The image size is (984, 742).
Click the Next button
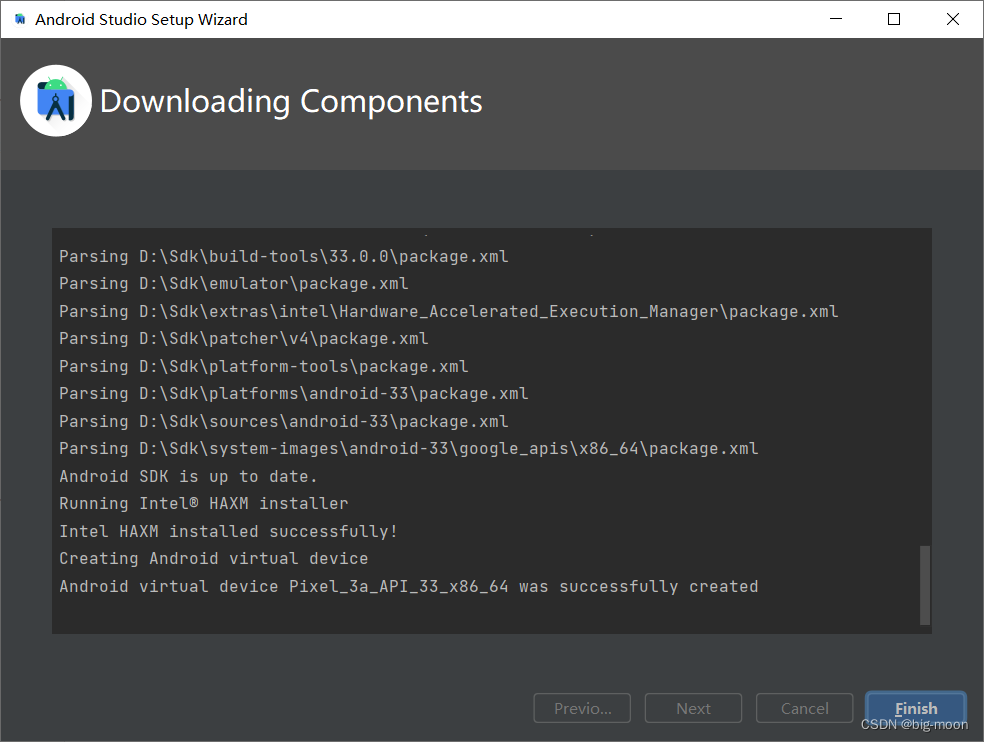pos(693,708)
